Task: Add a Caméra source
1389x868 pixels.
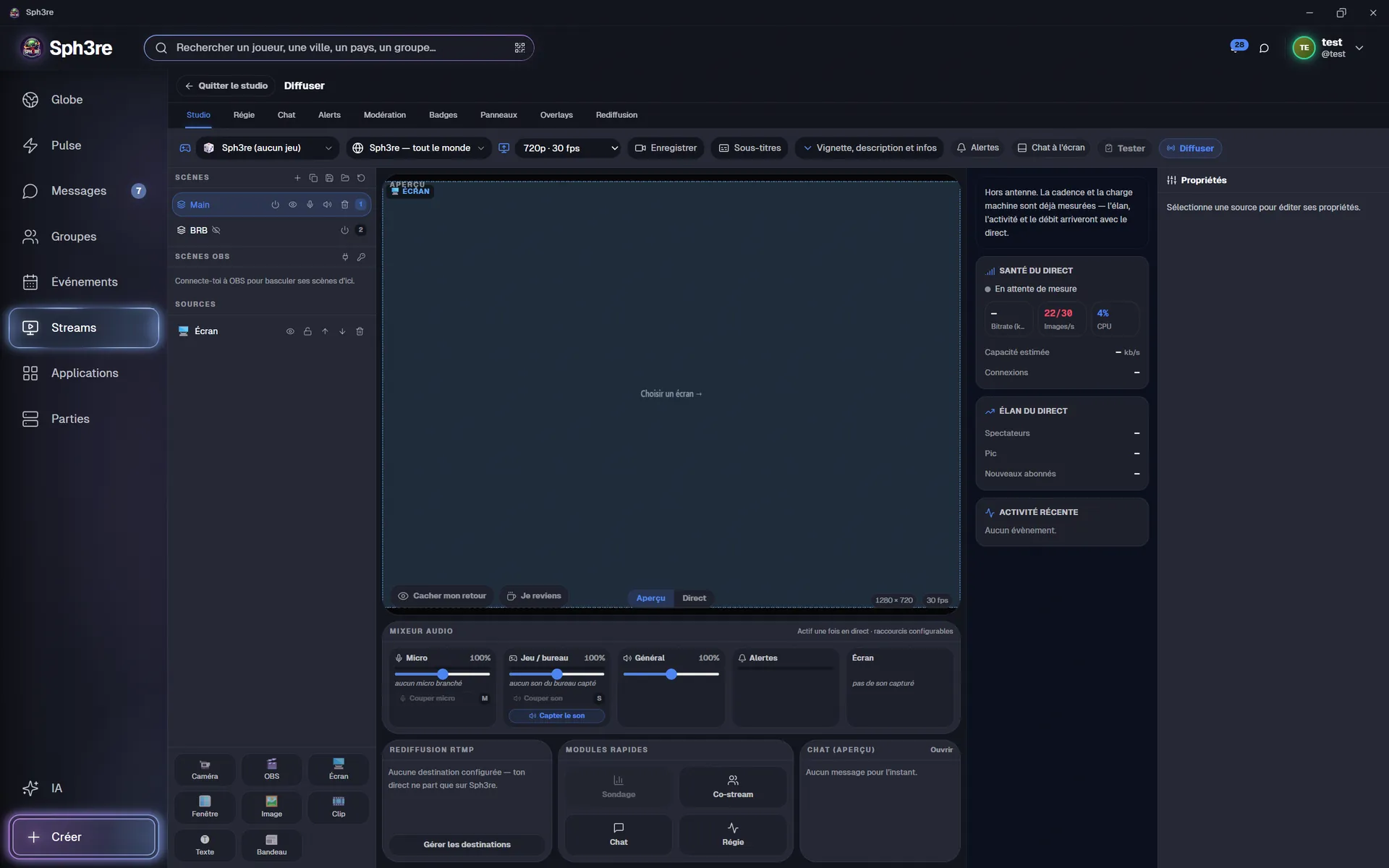Action: click(205, 770)
